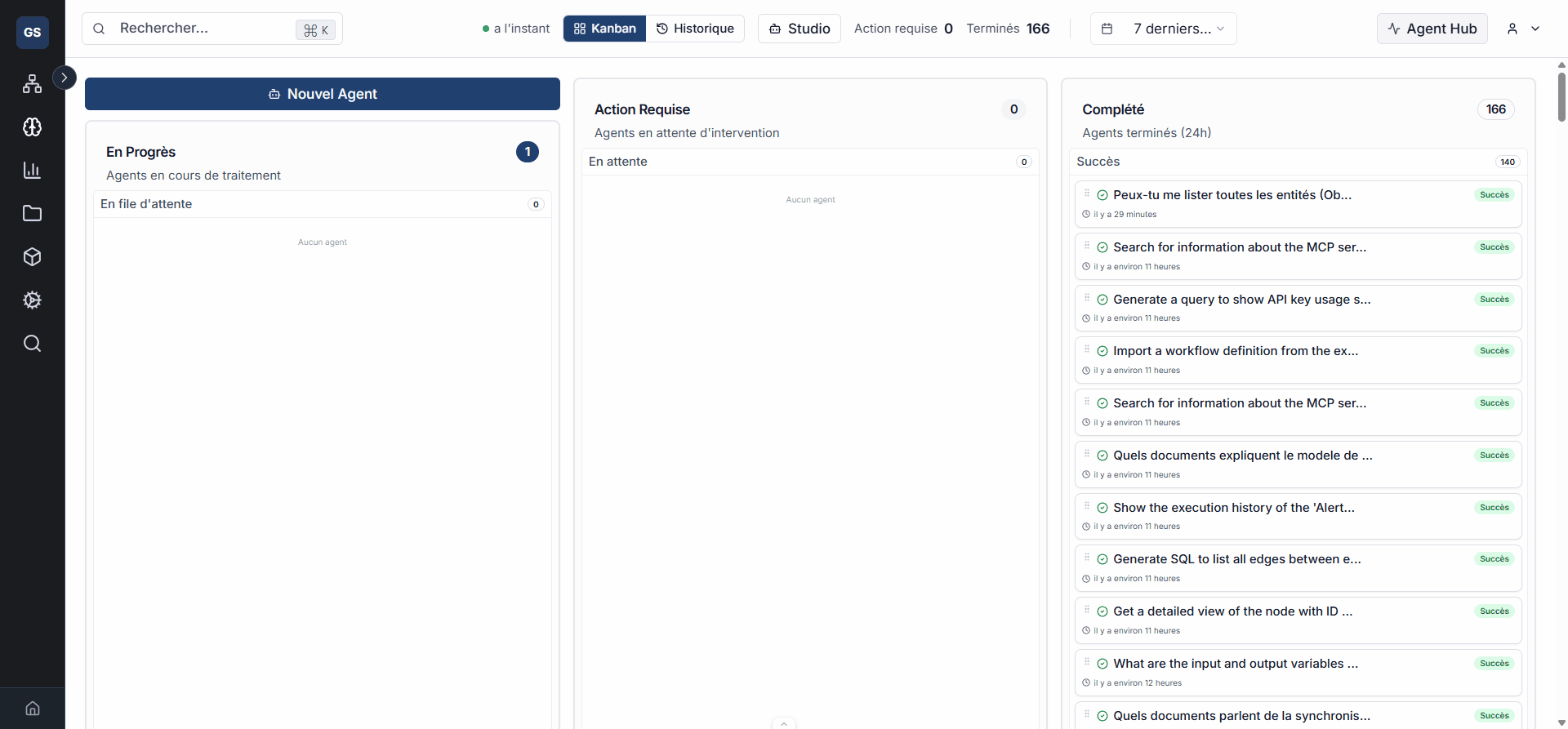Switch to the Kanban view
Image resolution: width=1568 pixels, height=729 pixels.
pos(605,29)
